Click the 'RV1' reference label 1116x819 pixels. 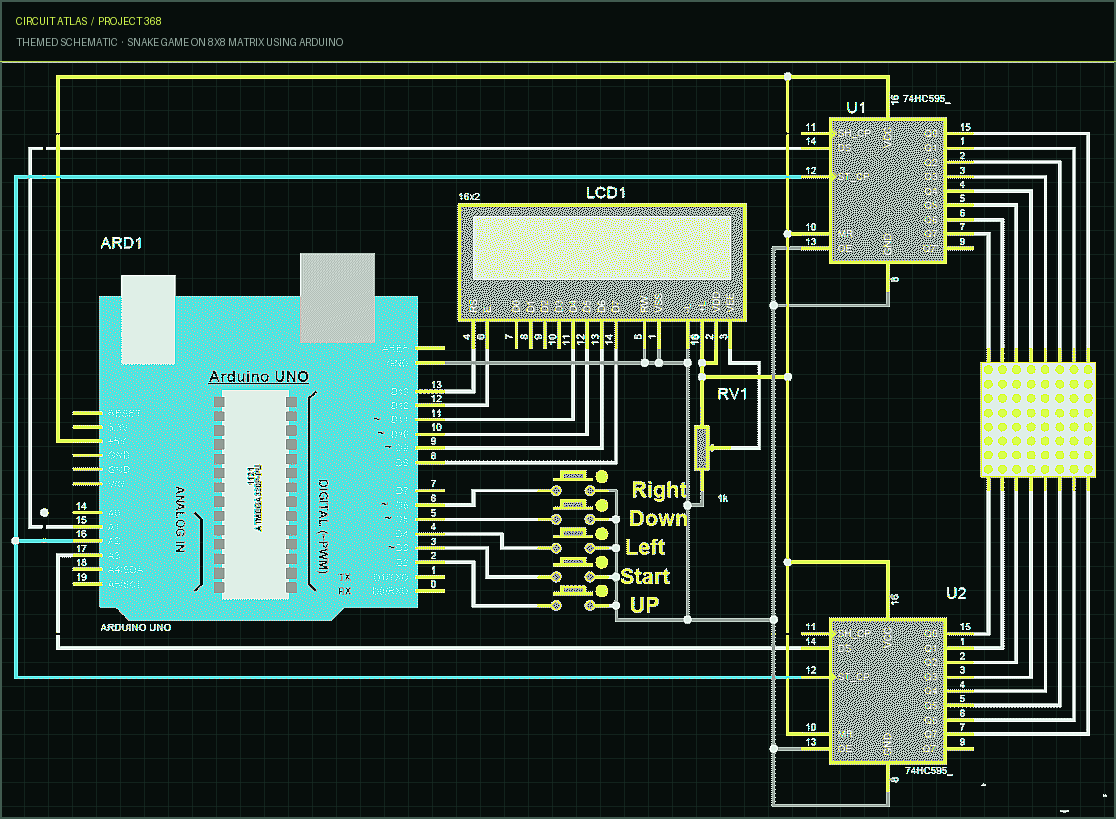pyautogui.click(x=732, y=394)
